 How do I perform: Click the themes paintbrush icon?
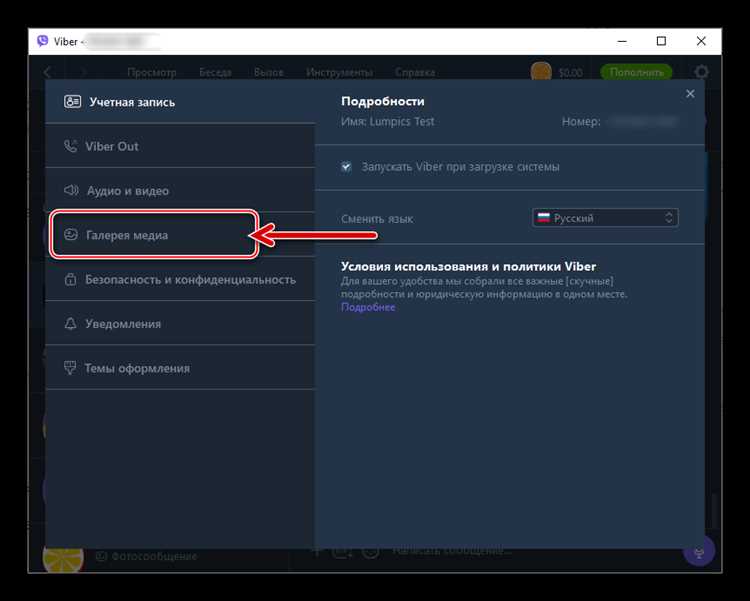click(x=70, y=367)
